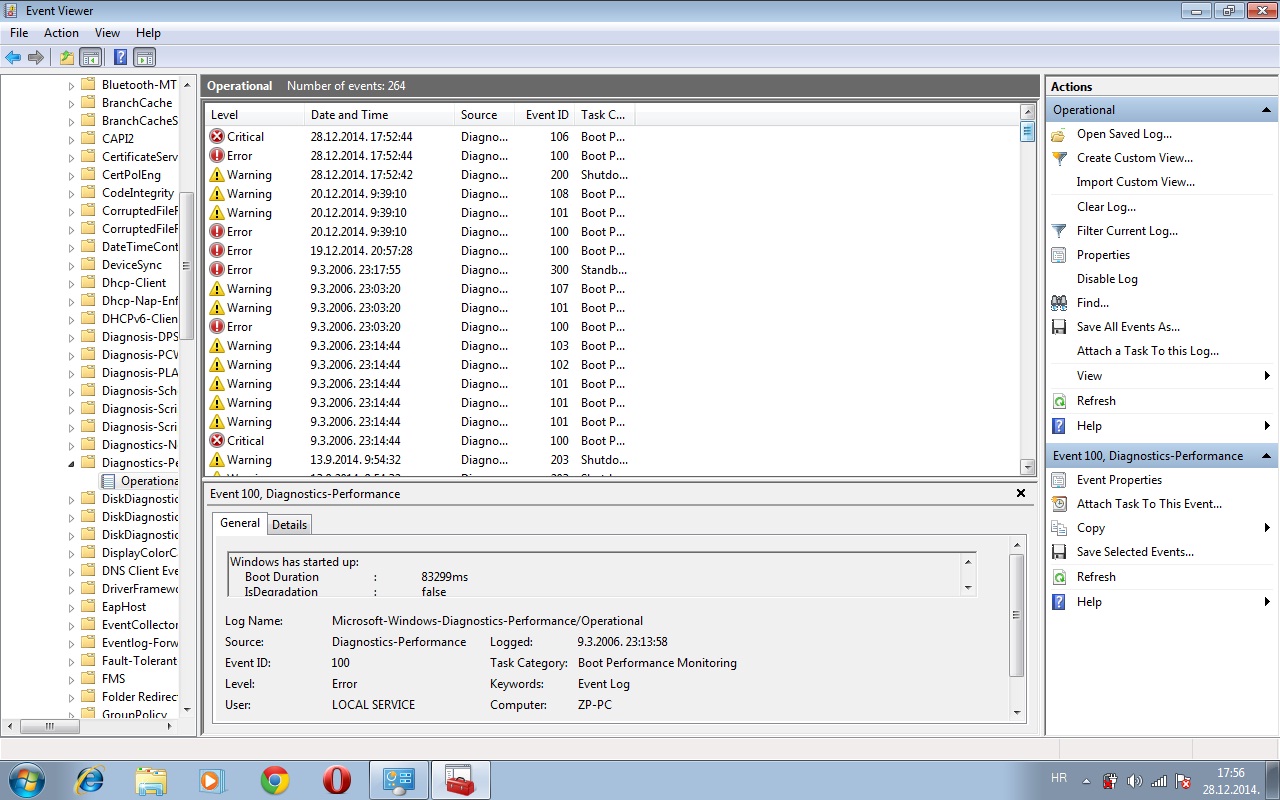Click the blue Help icon in toolbar

tap(120, 57)
